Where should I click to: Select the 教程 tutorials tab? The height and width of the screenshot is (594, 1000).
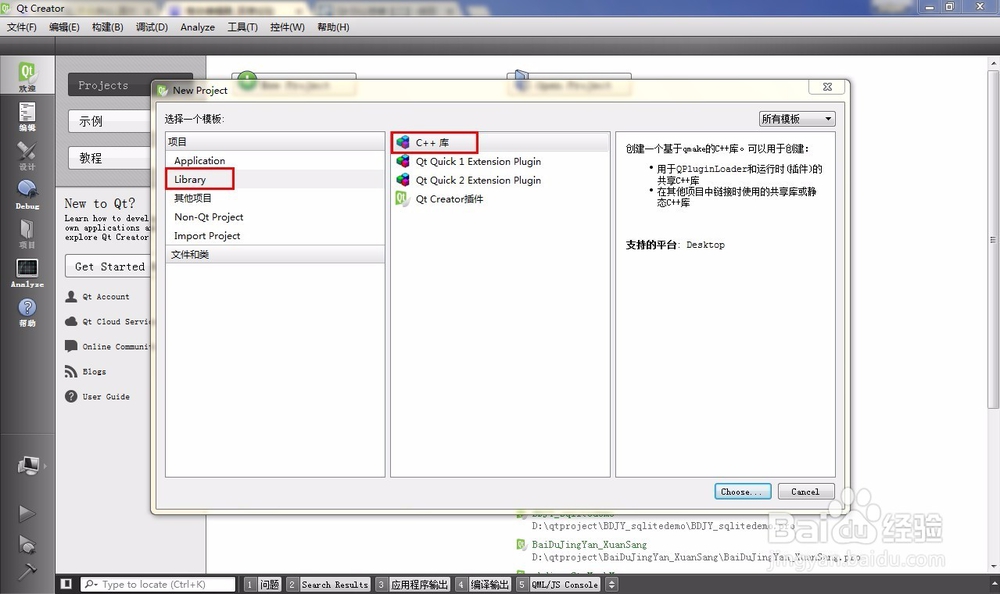[x=110, y=158]
